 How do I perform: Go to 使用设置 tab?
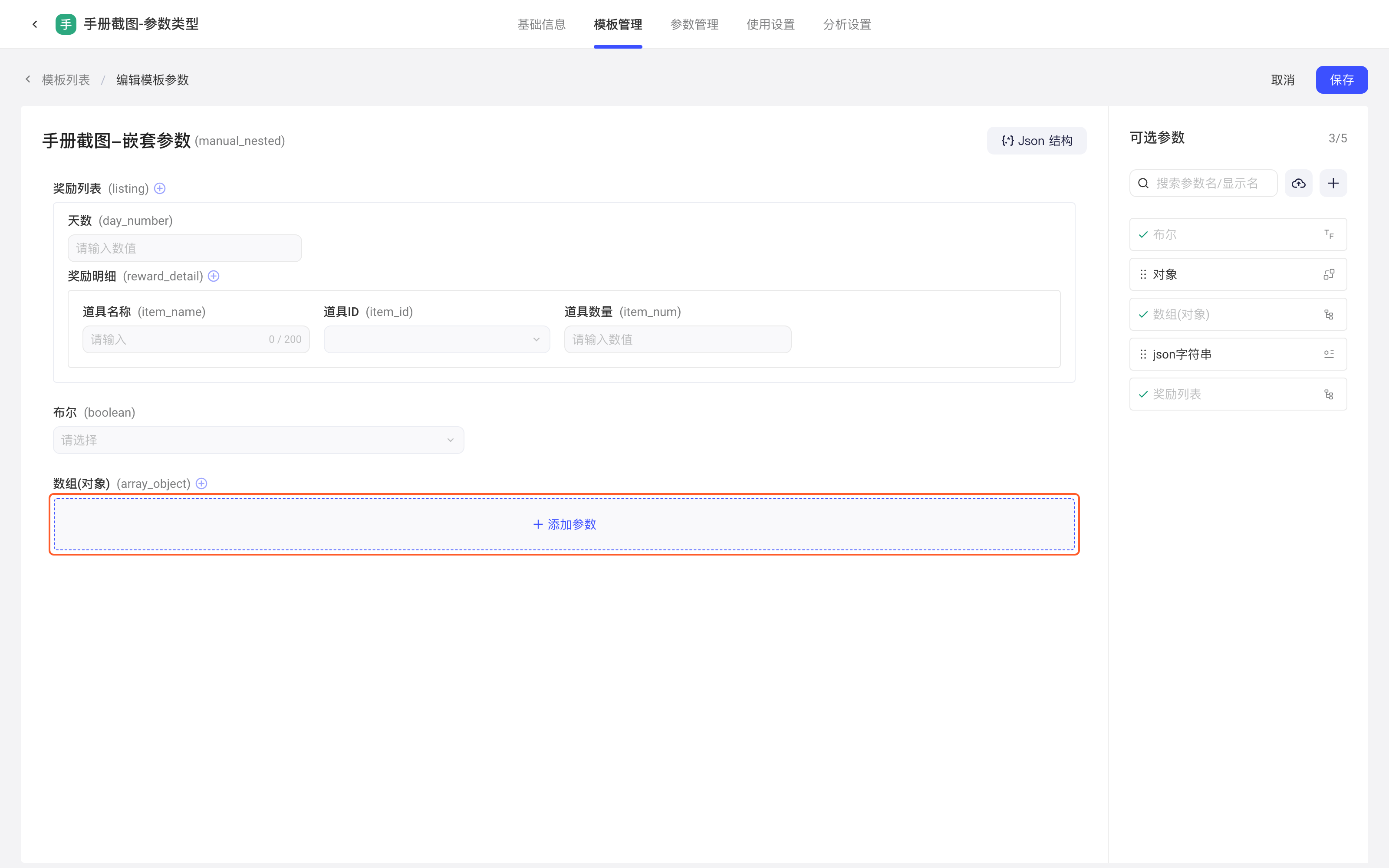click(x=770, y=24)
